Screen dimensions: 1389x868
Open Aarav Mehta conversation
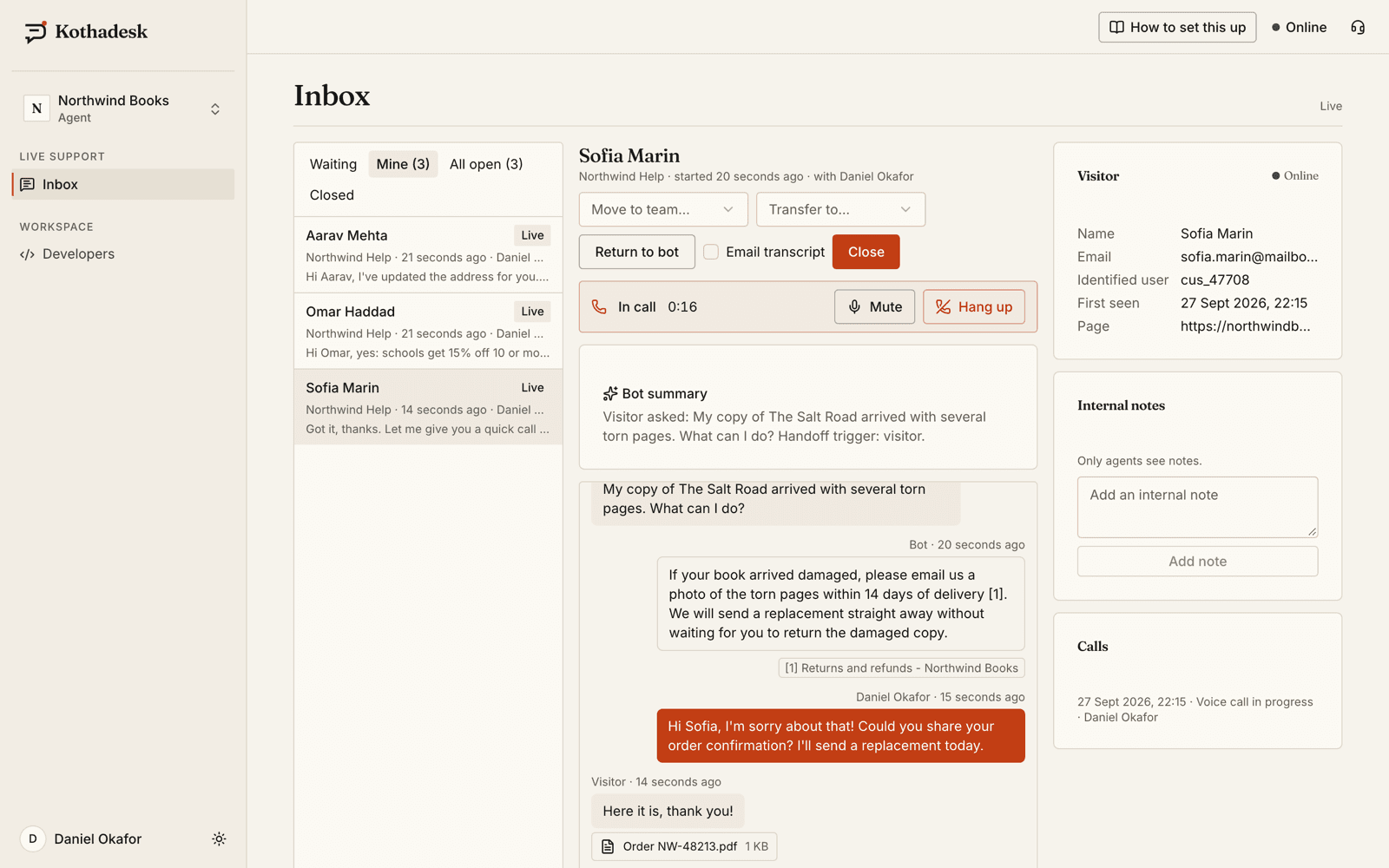[428, 255]
